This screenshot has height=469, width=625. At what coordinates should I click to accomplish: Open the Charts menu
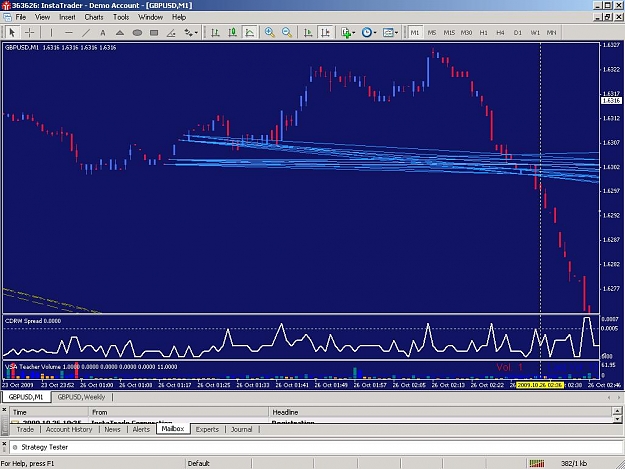coord(94,17)
